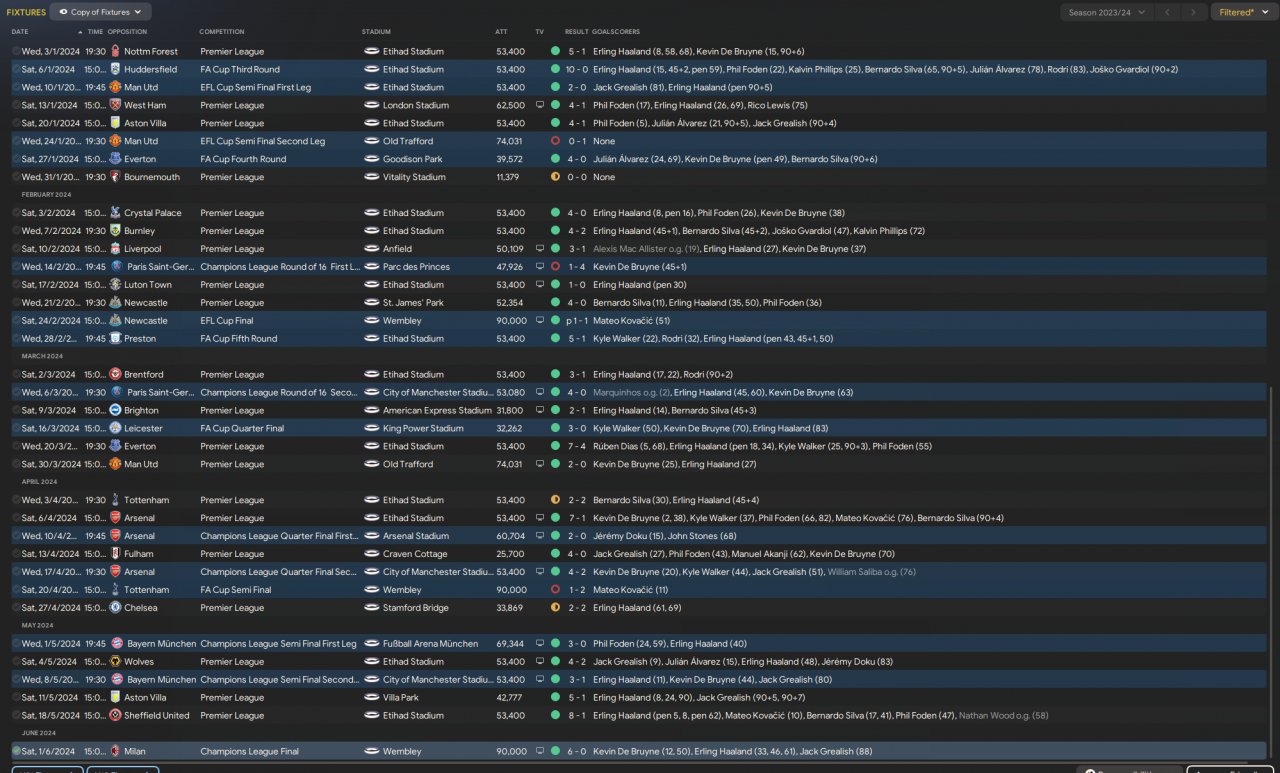Click the Burnley club badge
Screen dimensions: 1280x773
116,231
